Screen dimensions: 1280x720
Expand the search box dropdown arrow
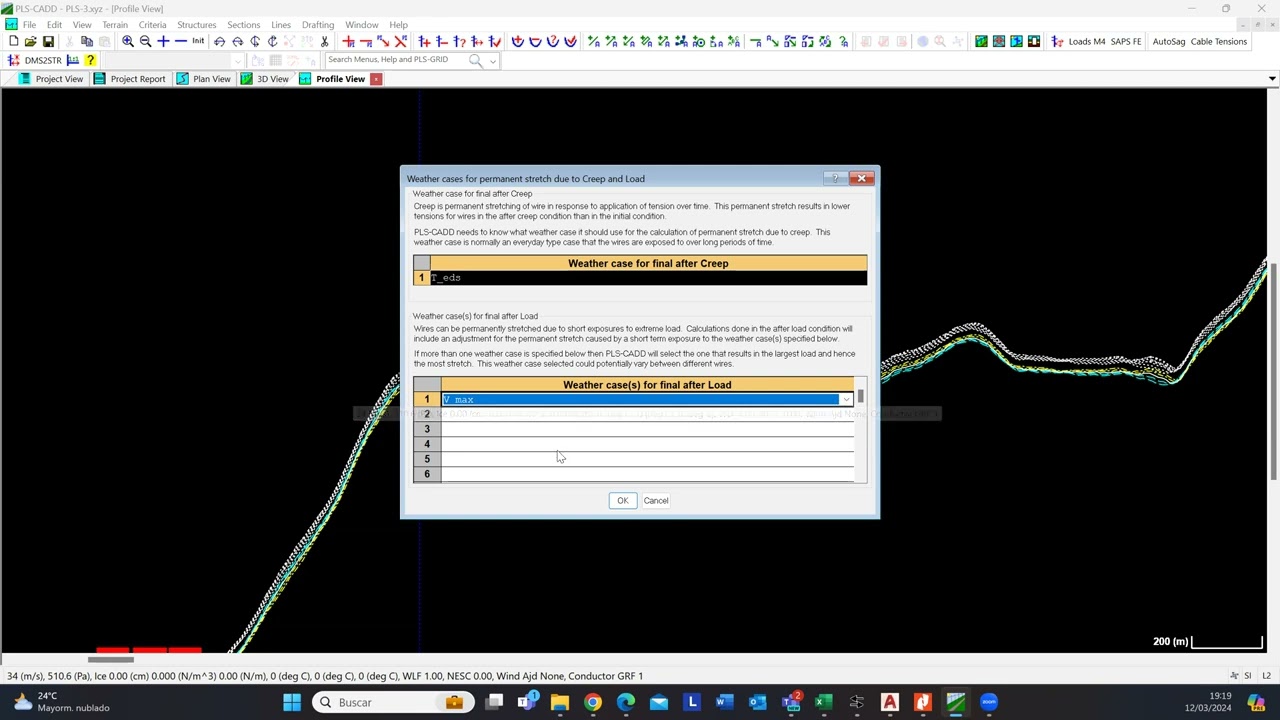tap(492, 61)
